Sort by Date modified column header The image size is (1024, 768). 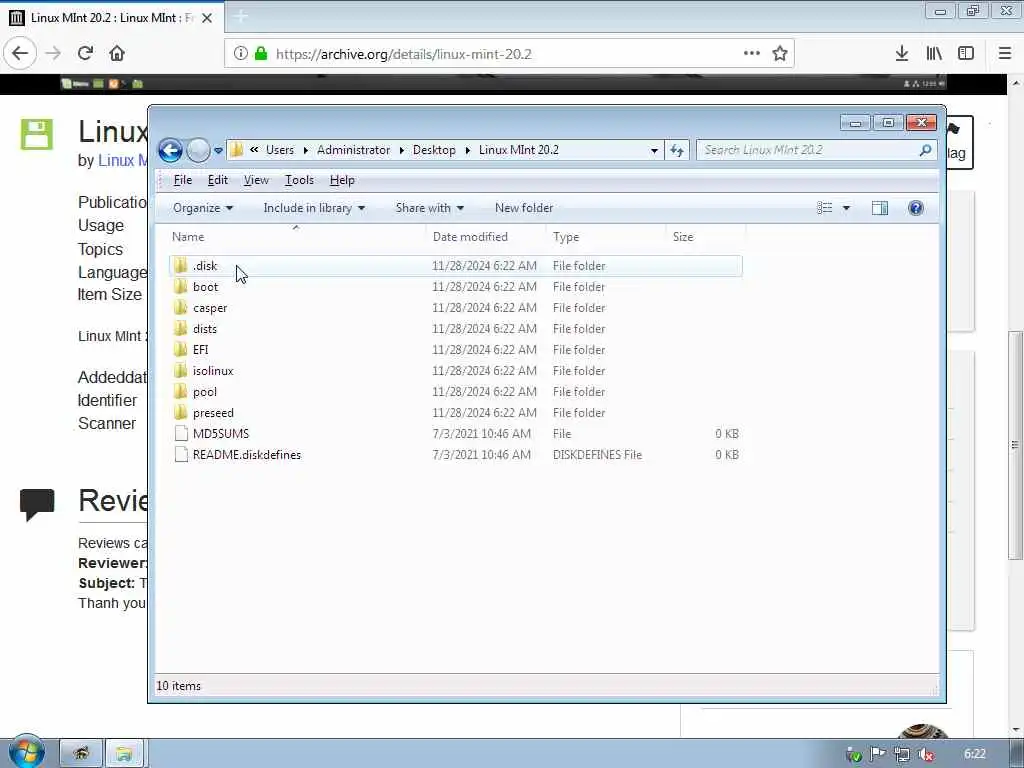pos(470,237)
